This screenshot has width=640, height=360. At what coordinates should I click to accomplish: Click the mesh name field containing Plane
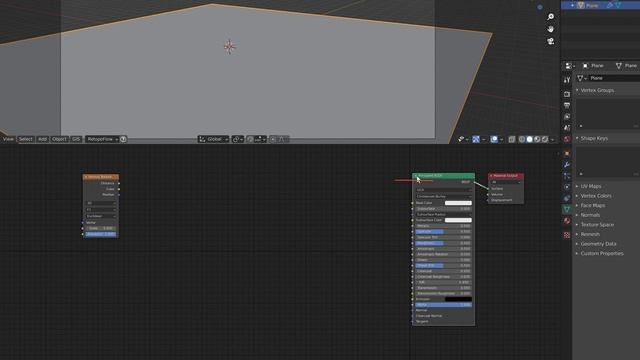click(x=613, y=78)
